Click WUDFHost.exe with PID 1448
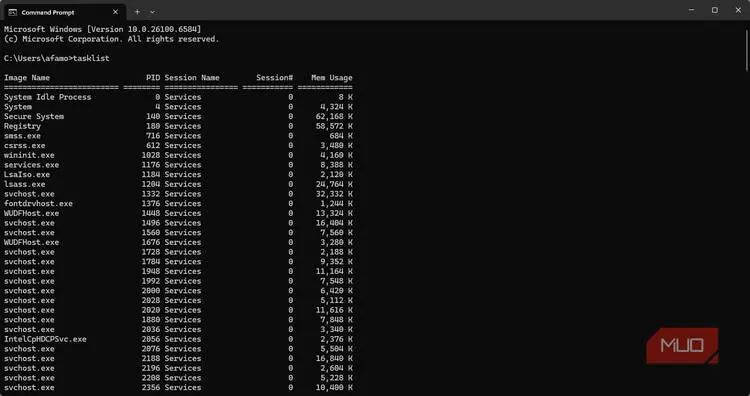Screen dimensions: 750x396 tap(32, 213)
